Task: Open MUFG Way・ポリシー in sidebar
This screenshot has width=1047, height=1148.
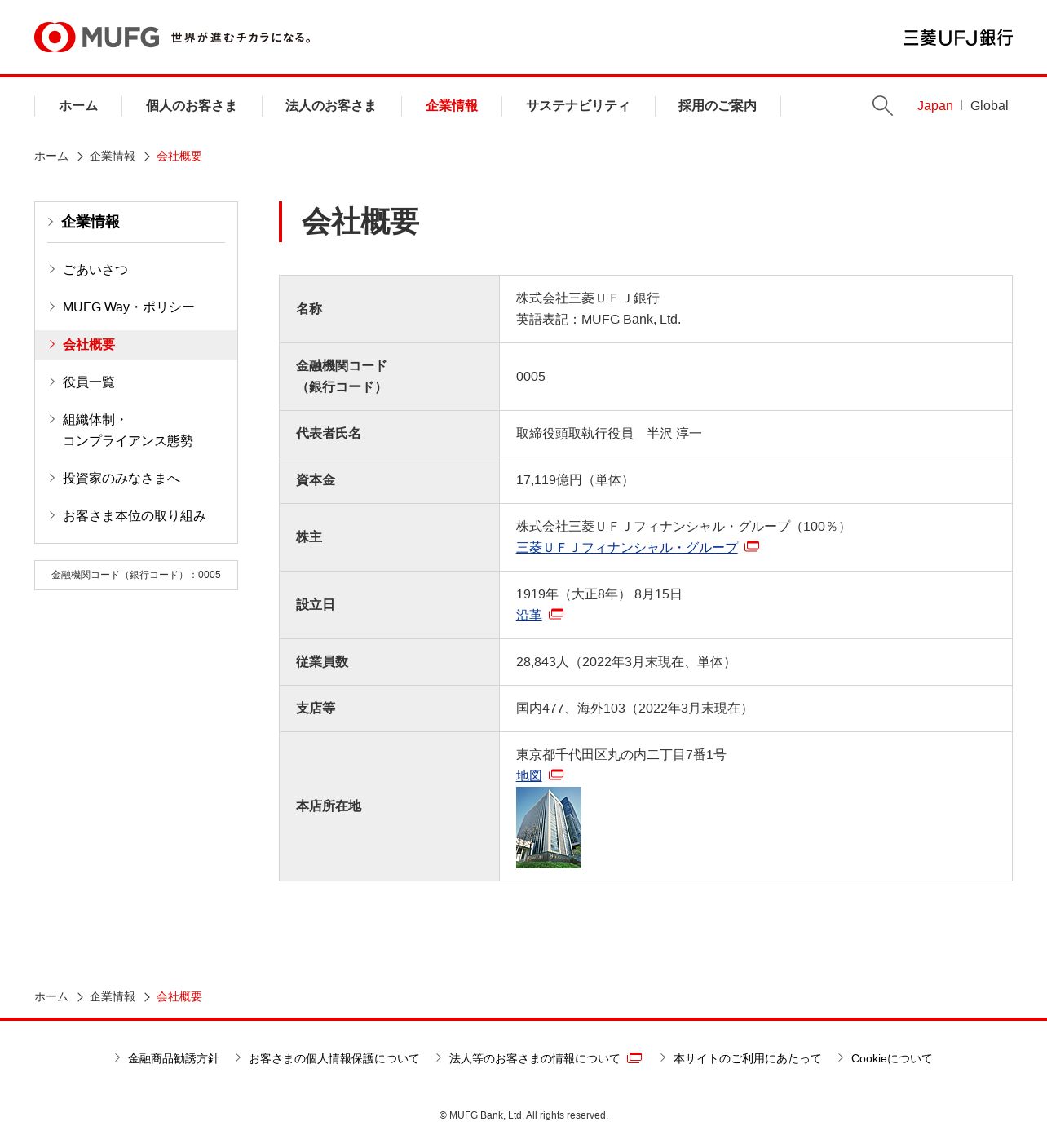Action: [x=129, y=307]
